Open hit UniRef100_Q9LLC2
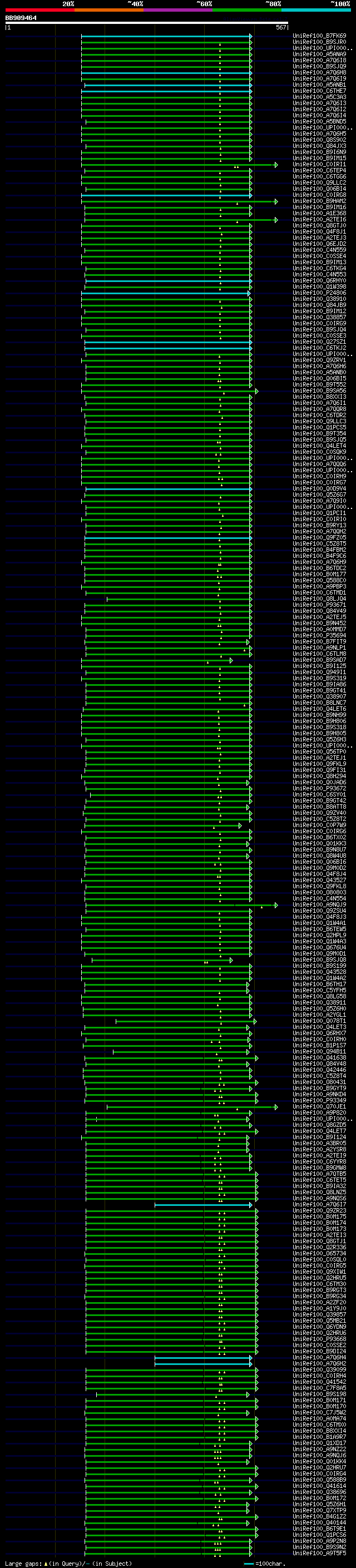The height and width of the screenshot is (1568, 356). (x=319, y=182)
